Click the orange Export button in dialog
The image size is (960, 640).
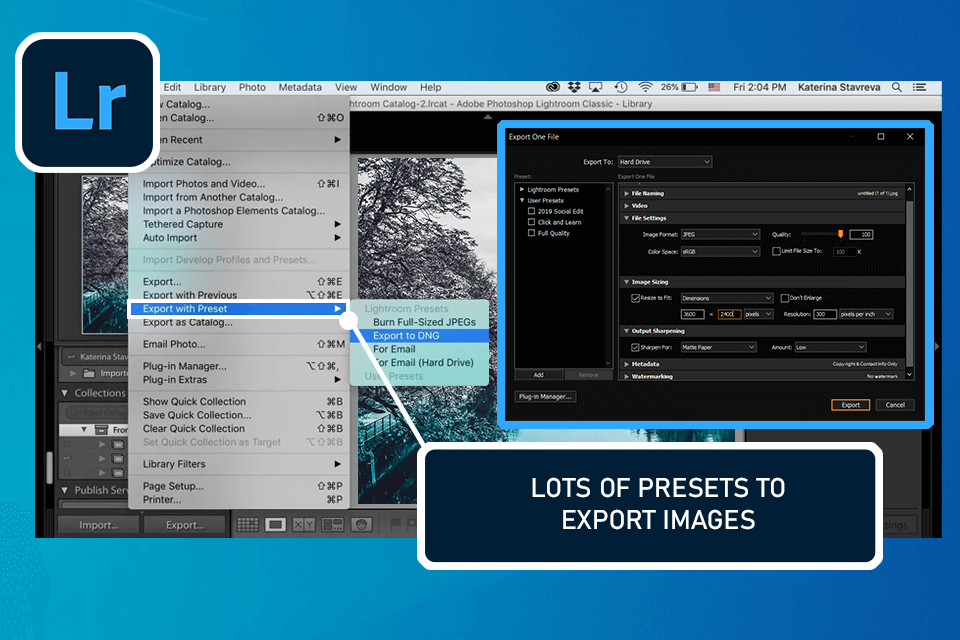(850, 405)
